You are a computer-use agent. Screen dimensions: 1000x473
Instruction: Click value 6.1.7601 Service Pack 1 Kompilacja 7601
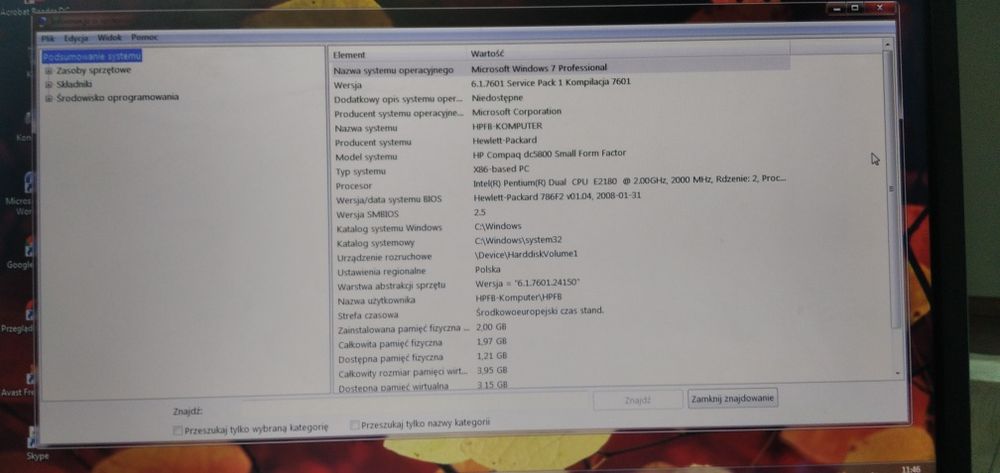click(551, 82)
